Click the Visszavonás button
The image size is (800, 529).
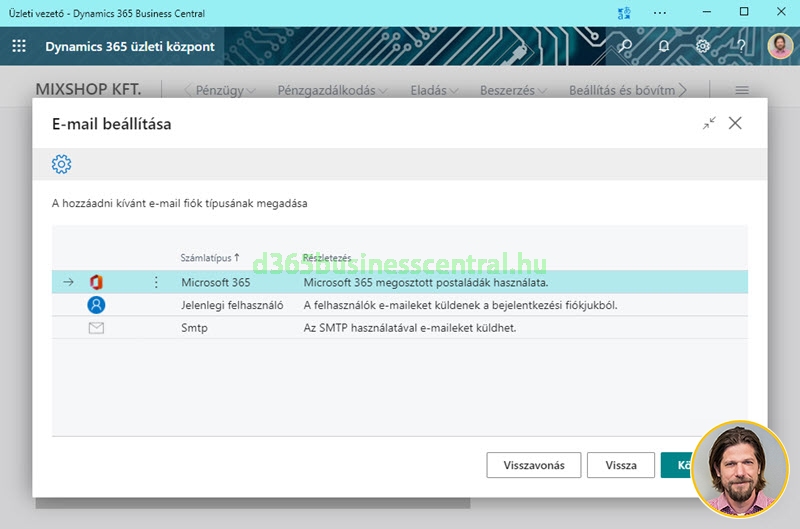533,465
